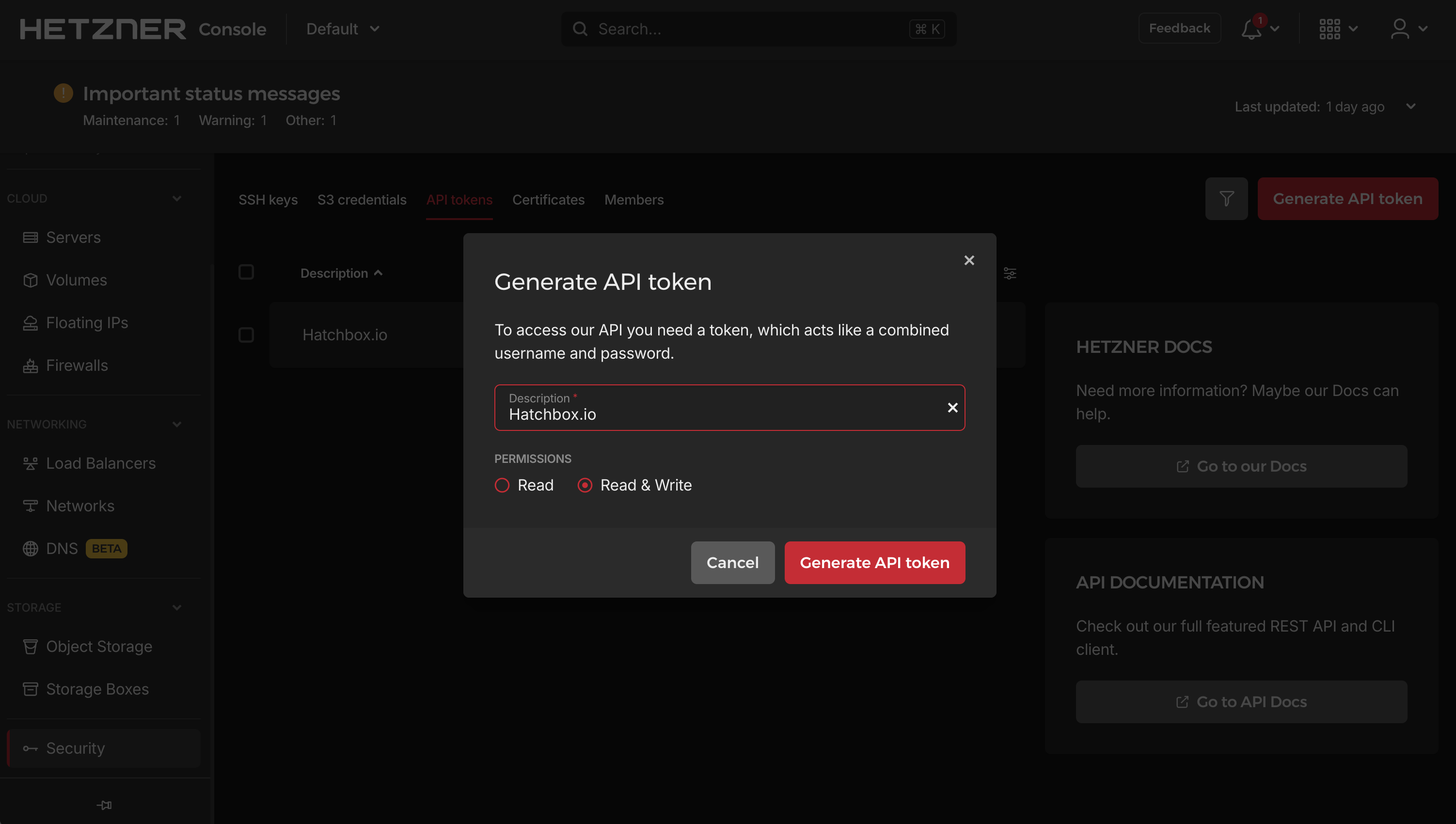Click Cancel in the dialog

pos(732,563)
